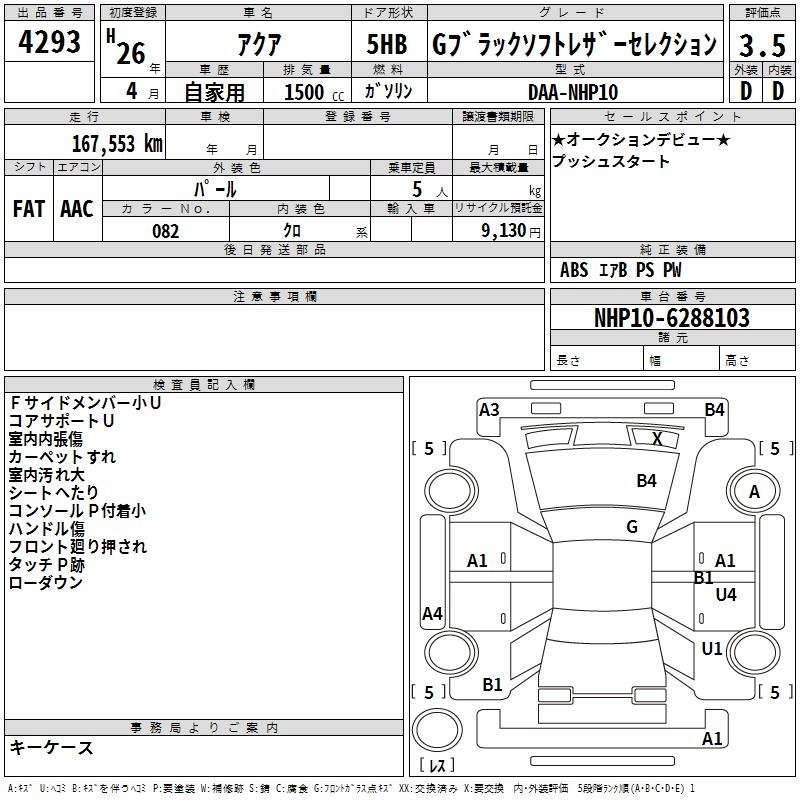The height and width of the screenshot is (800, 800).
Task: Click the 後日発送部品 header
Action: [x=274, y=249]
